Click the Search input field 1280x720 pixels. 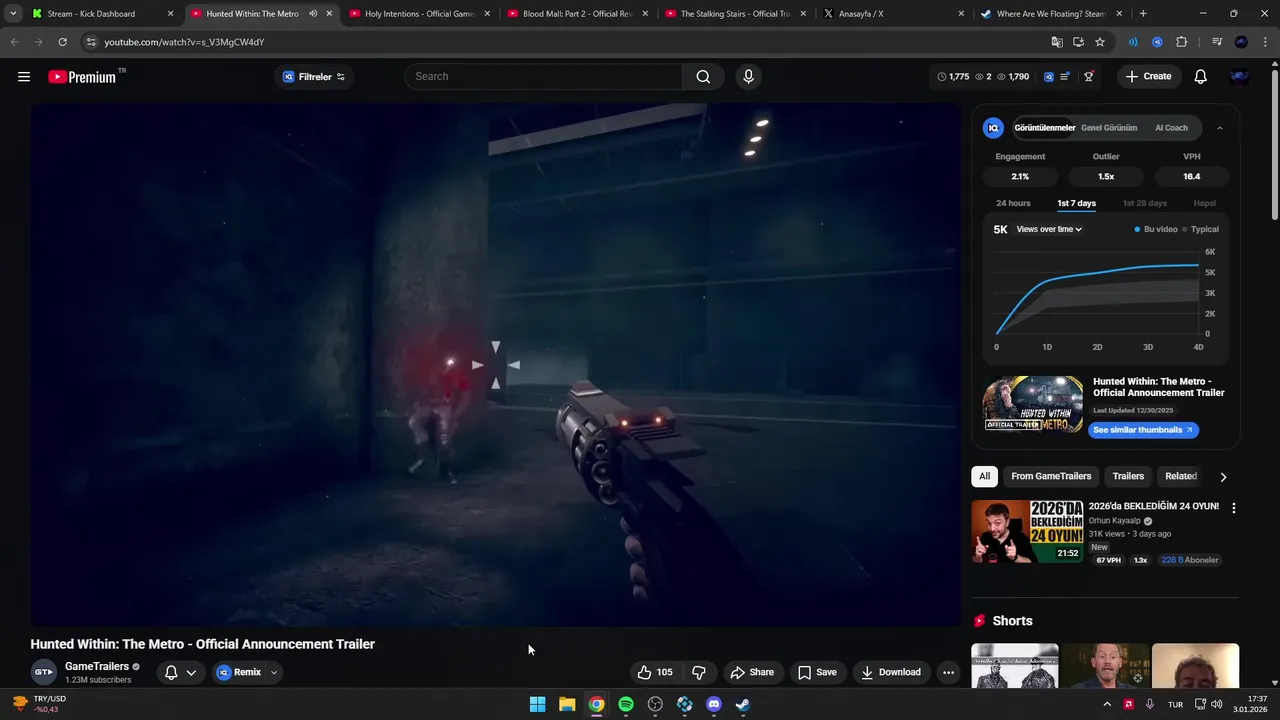point(544,77)
